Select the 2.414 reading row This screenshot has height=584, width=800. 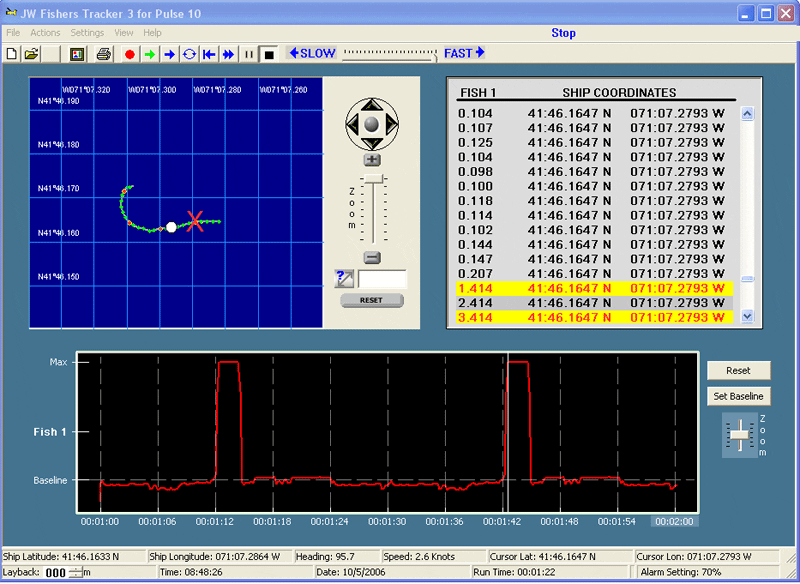click(594, 303)
